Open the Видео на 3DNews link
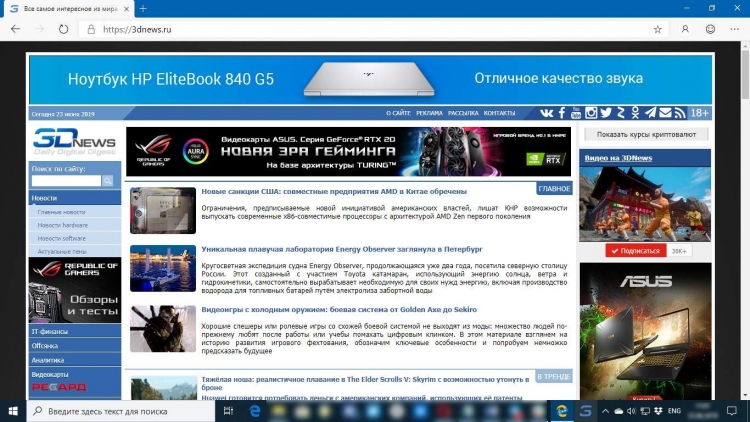The image size is (750, 422). point(618,158)
